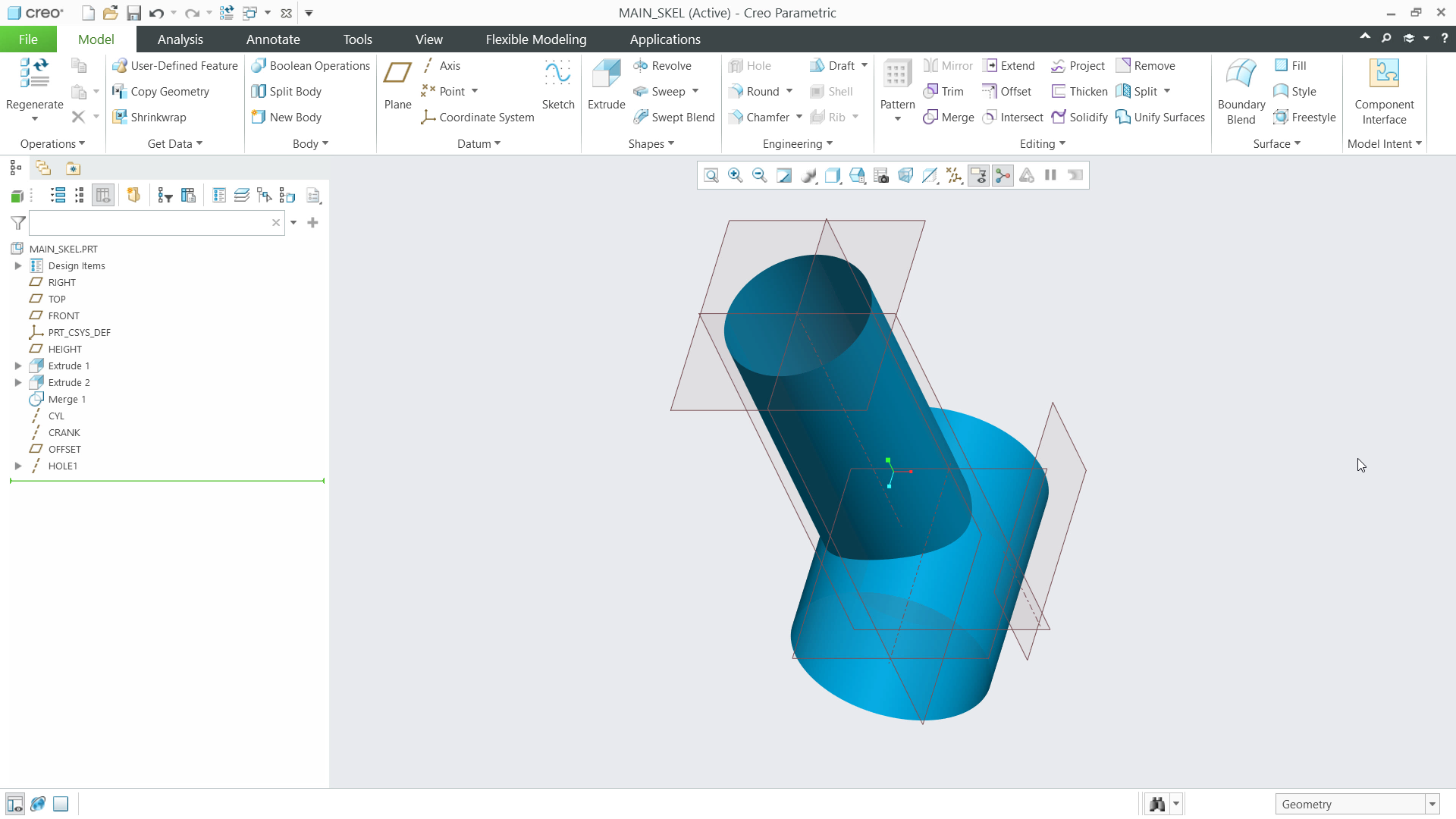Click the Solidify tool
1456x819 pixels.
[x=1079, y=118]
